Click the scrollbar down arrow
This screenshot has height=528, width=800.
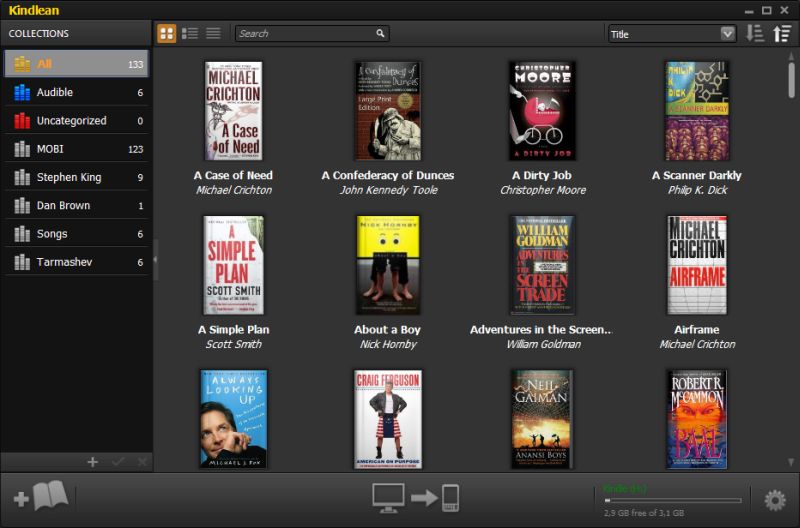click(x=791, y=462)
